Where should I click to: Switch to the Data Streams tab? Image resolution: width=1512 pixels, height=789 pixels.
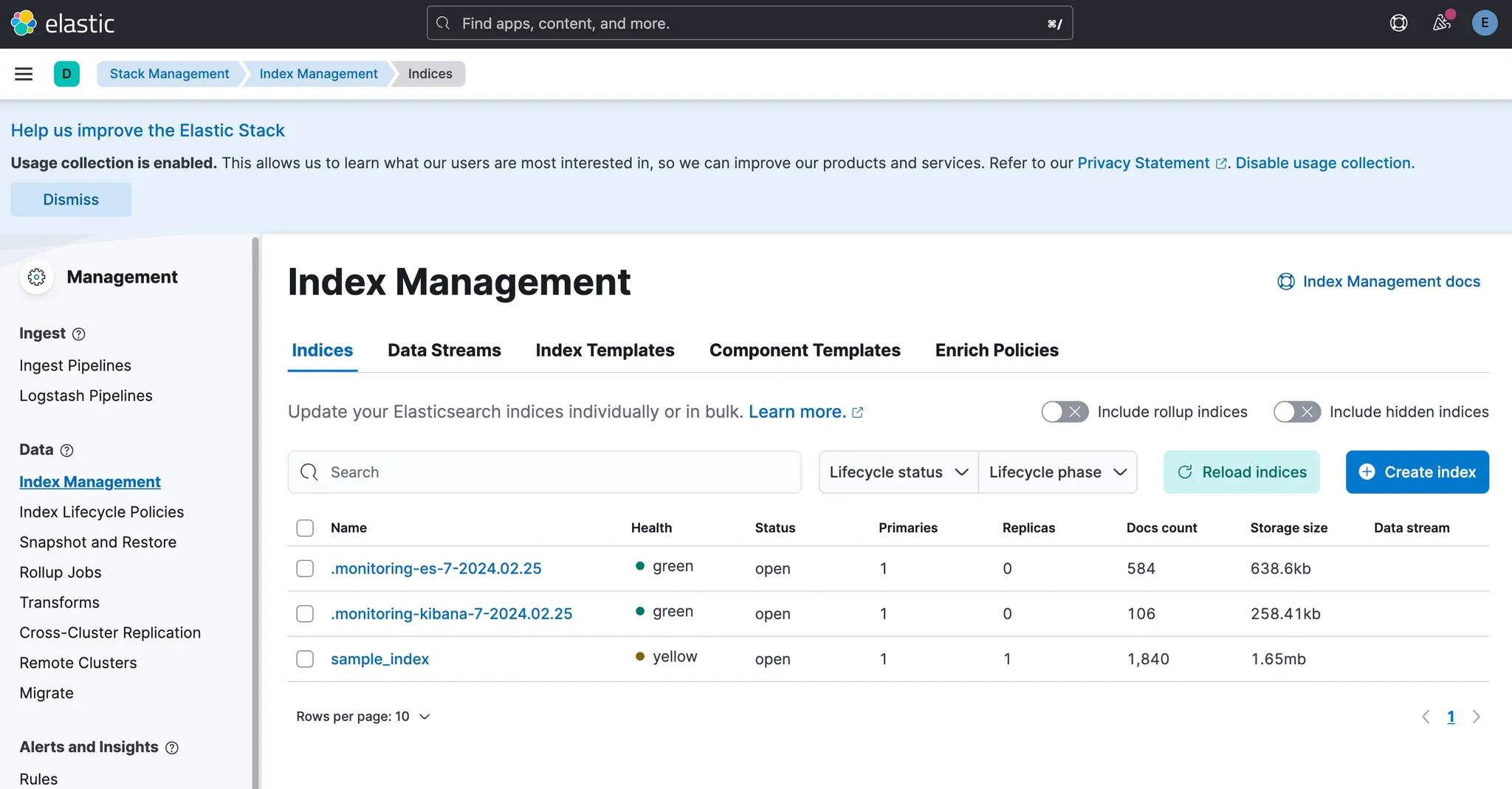click(444, 351)
